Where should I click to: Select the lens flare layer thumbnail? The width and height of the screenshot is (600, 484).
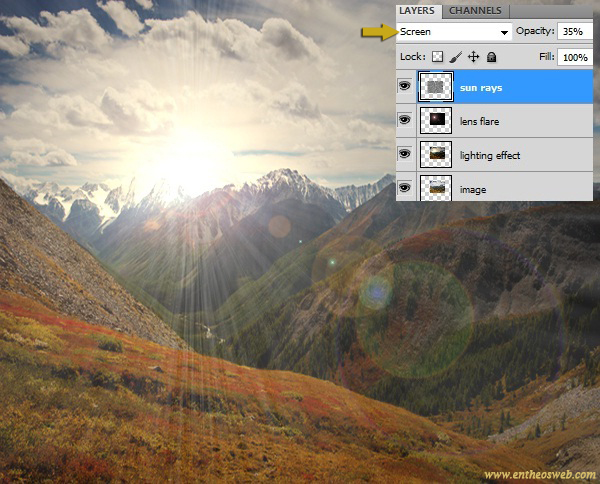[436, 120]
